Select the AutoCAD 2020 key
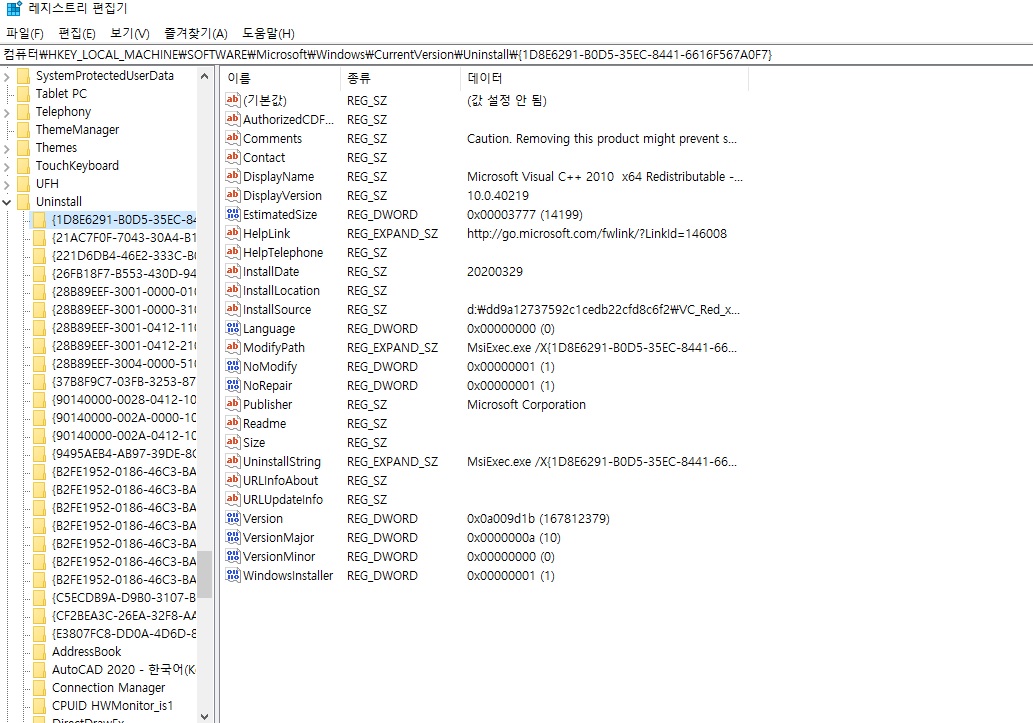 [124, 670]
